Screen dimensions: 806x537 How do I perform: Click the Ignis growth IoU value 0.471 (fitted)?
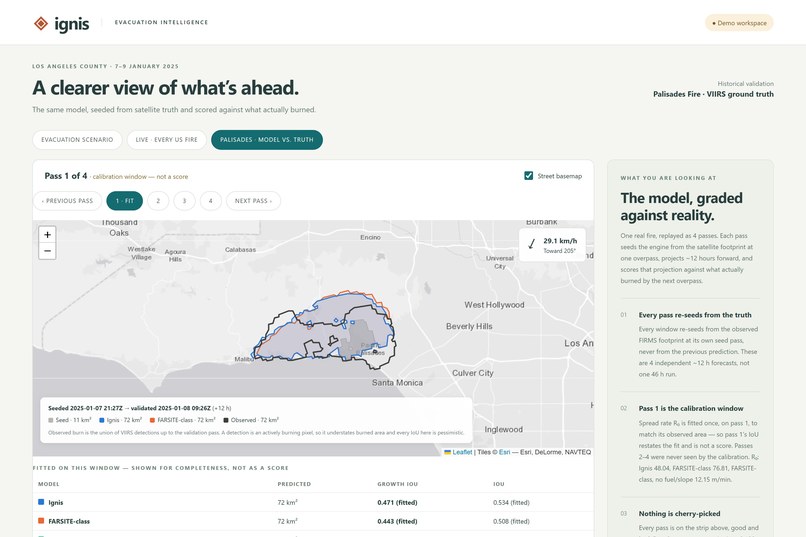(397, 503)
